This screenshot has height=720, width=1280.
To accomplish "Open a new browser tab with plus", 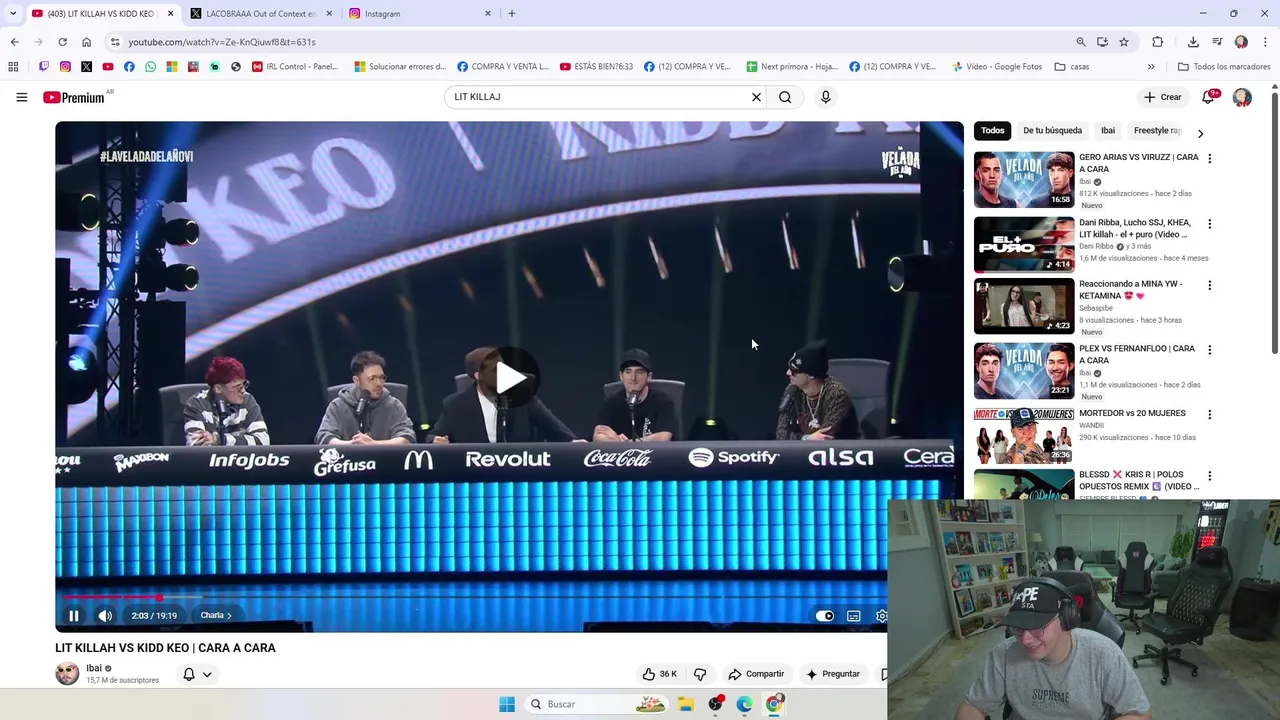I will coord(512,13).
